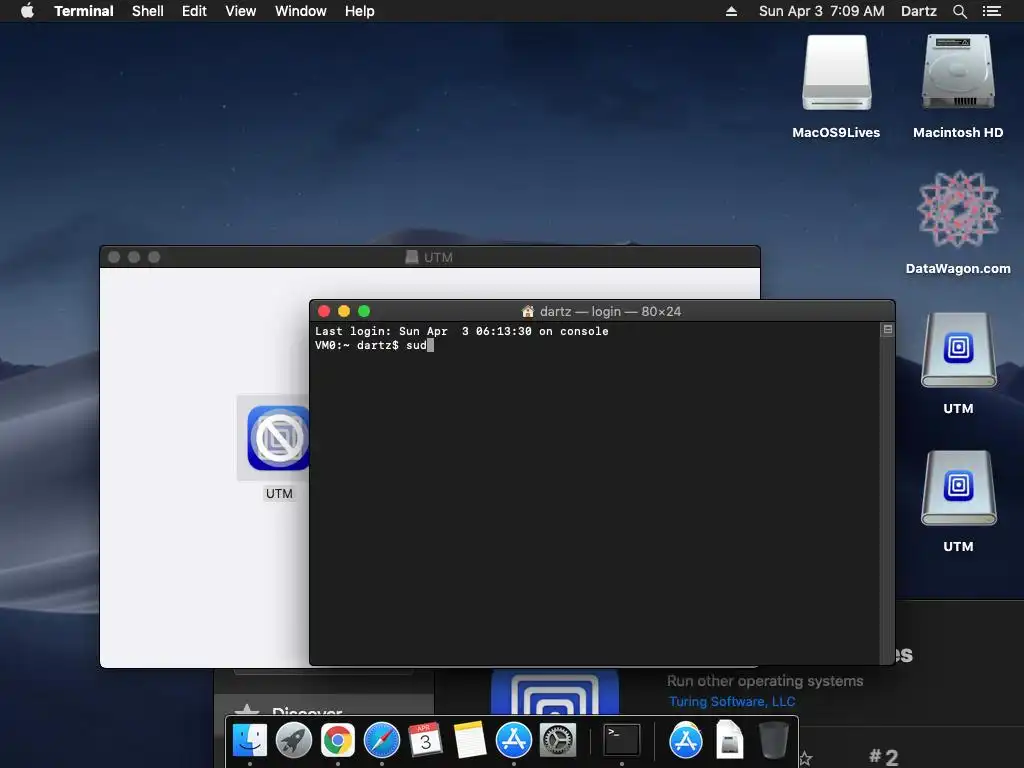The image size is (1024, 768).
Task: Click the UTM app icon in App Store
Action: click(554, 692)
